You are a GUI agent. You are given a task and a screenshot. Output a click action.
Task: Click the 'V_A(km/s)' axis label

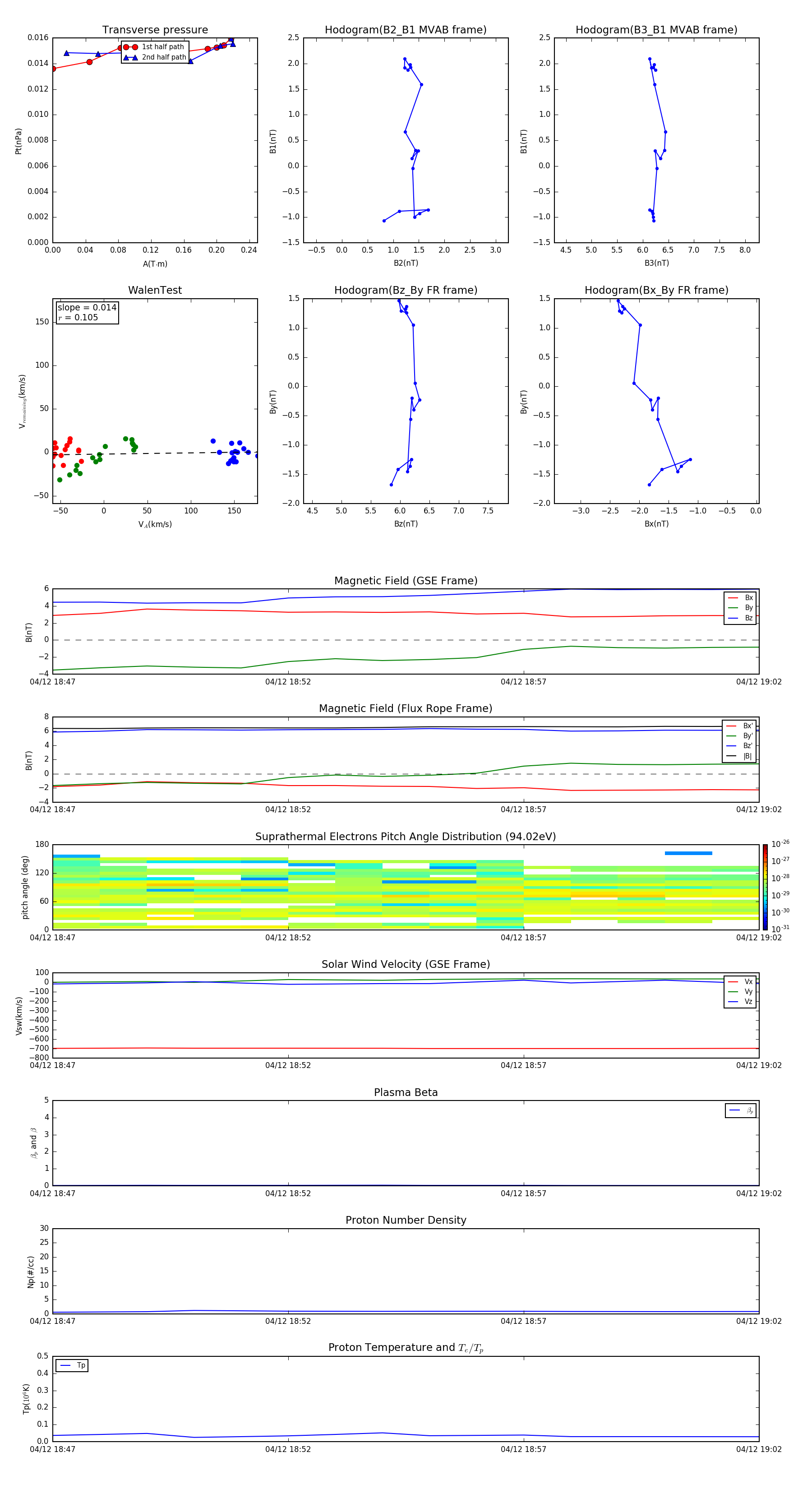[155, 524]
